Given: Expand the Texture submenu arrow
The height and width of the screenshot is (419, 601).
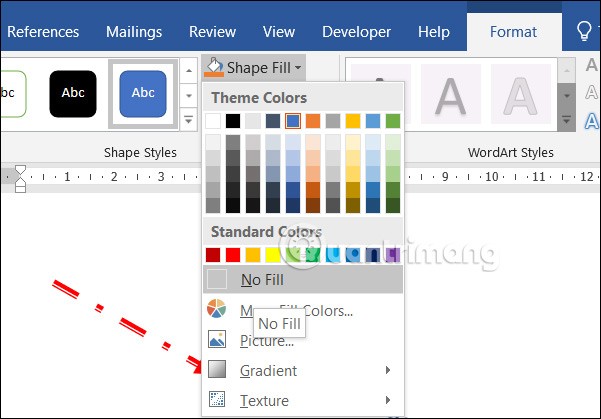Looking at the screenshot, I should (387, 401).
